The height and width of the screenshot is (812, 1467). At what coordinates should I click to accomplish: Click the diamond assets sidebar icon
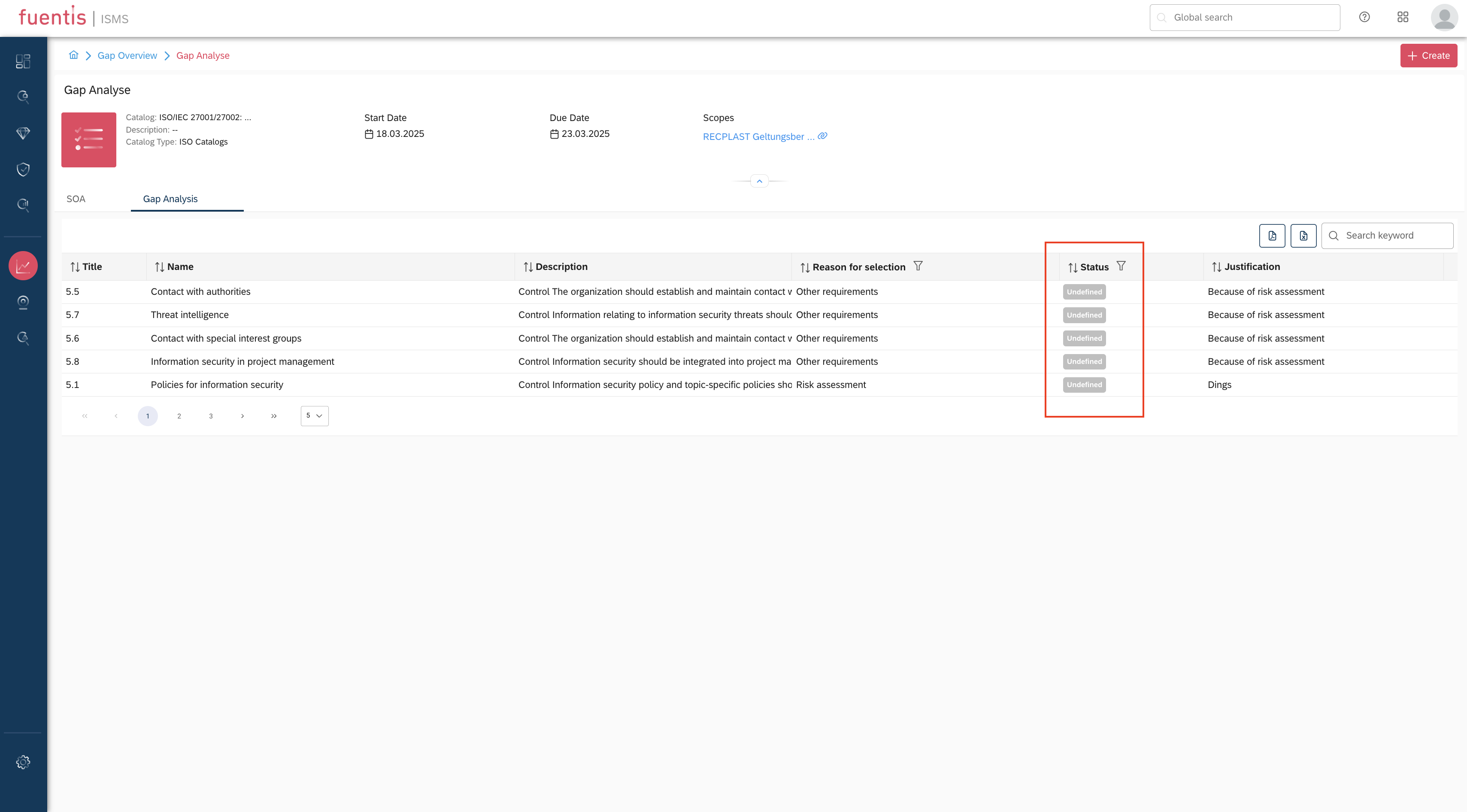23,133
